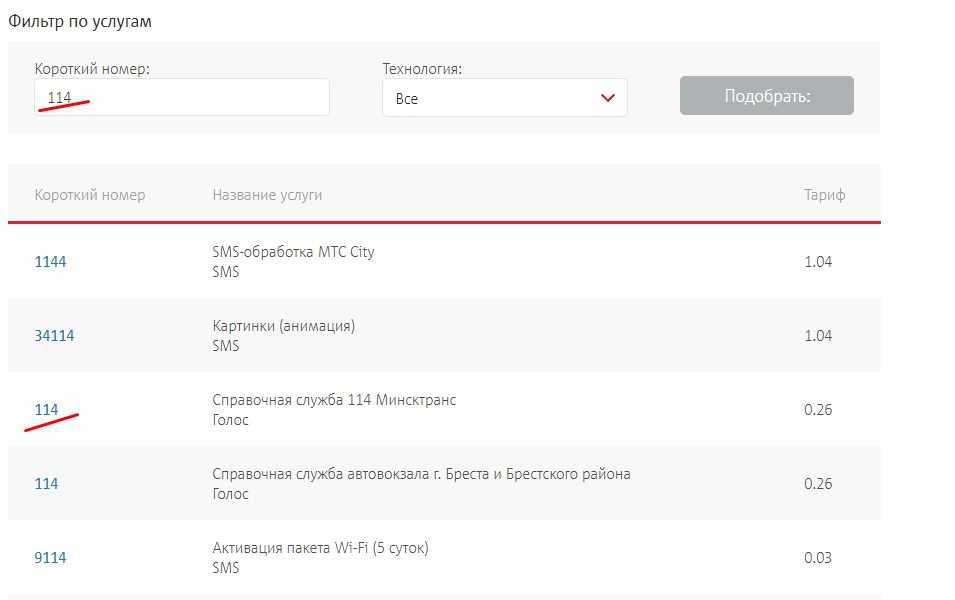Click the Название услуги column header
Image resolution: width=955 pixels, height=600 pixels.
coord(267,195)
